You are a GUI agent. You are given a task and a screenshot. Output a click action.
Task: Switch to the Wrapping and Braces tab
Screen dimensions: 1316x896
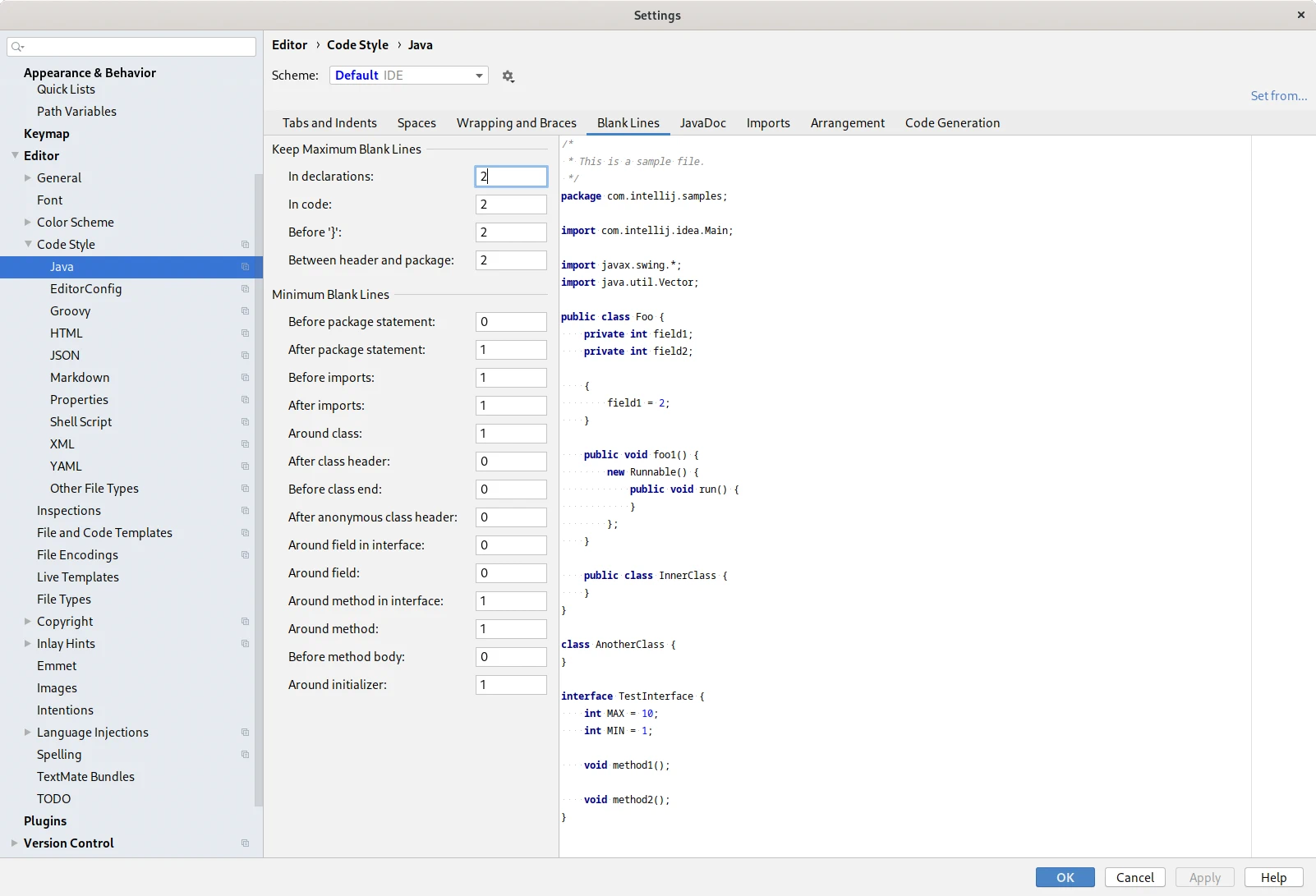(x=516, y=123)
